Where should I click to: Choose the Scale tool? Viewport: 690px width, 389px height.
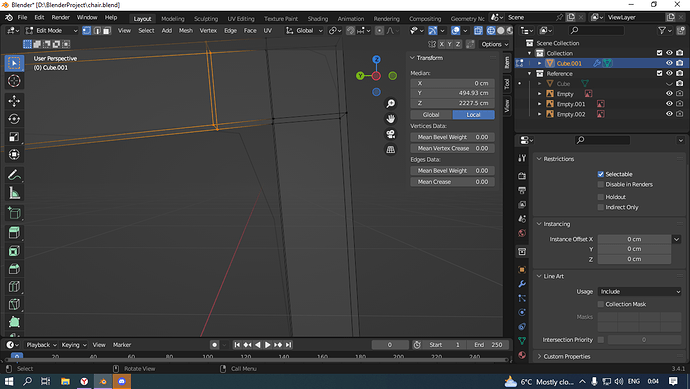14,137
